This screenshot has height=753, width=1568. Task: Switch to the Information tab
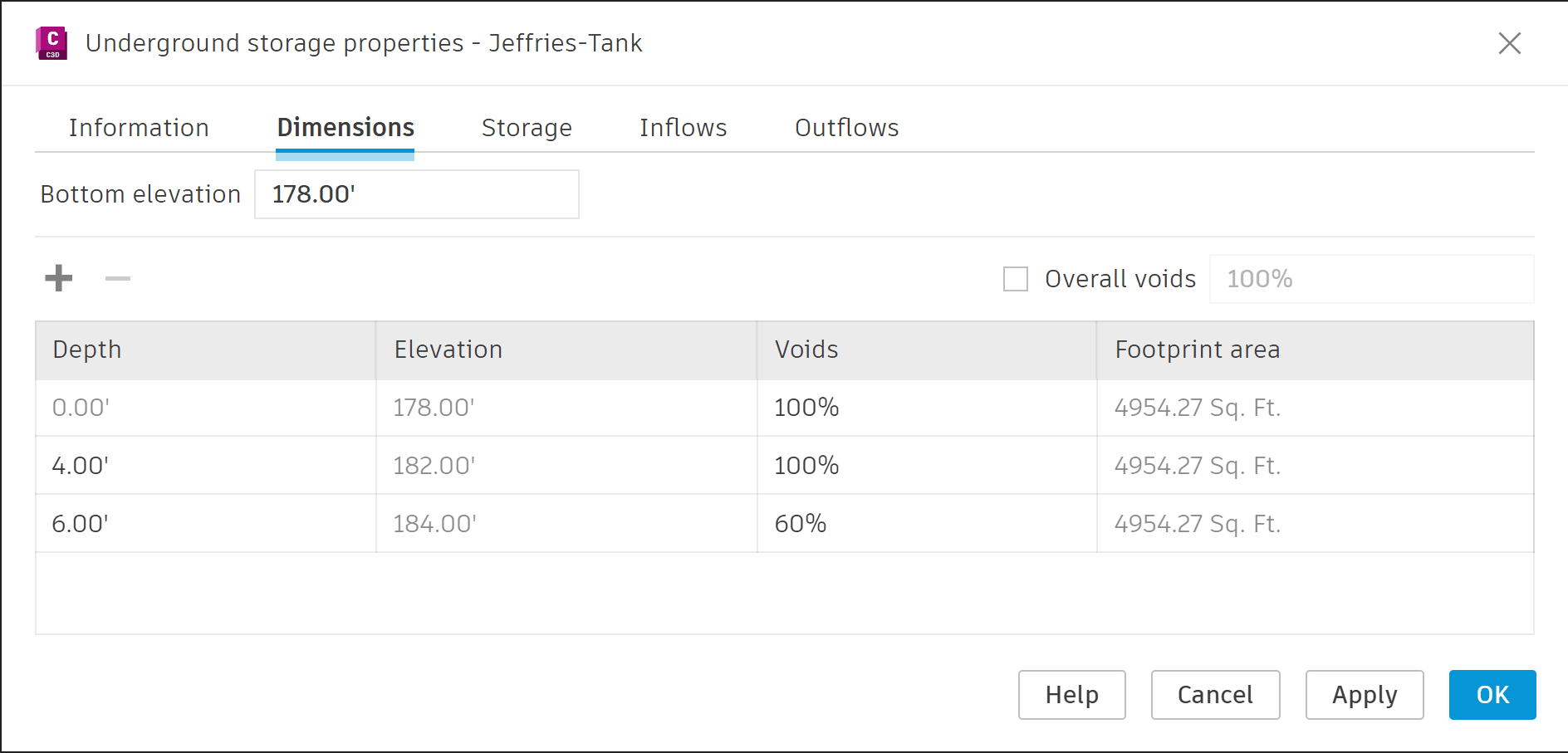click(x=139, y=128)
